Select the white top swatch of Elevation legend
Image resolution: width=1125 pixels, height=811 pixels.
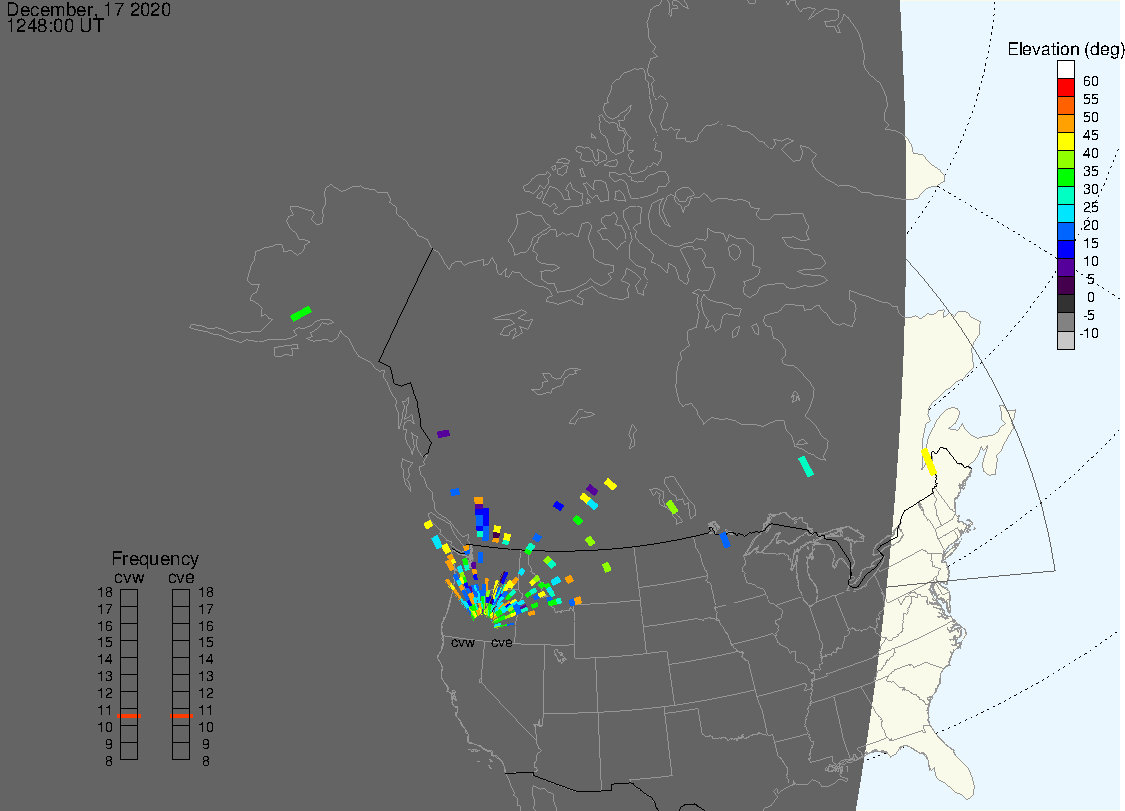1065,69
